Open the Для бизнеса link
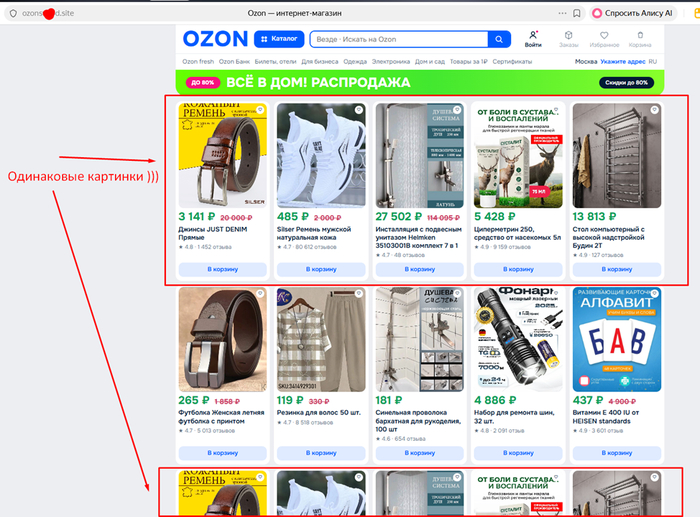The width and height of the screenshot is (700, 517). (x=320, y=62)
